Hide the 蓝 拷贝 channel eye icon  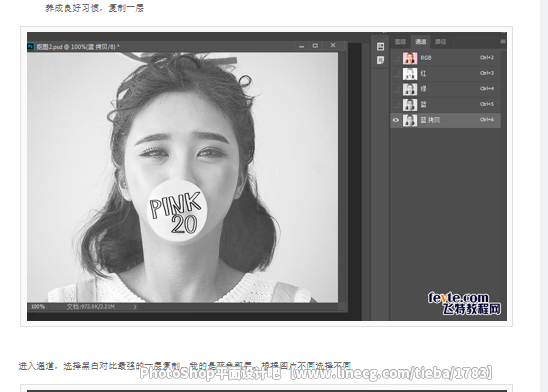point(396,120)
